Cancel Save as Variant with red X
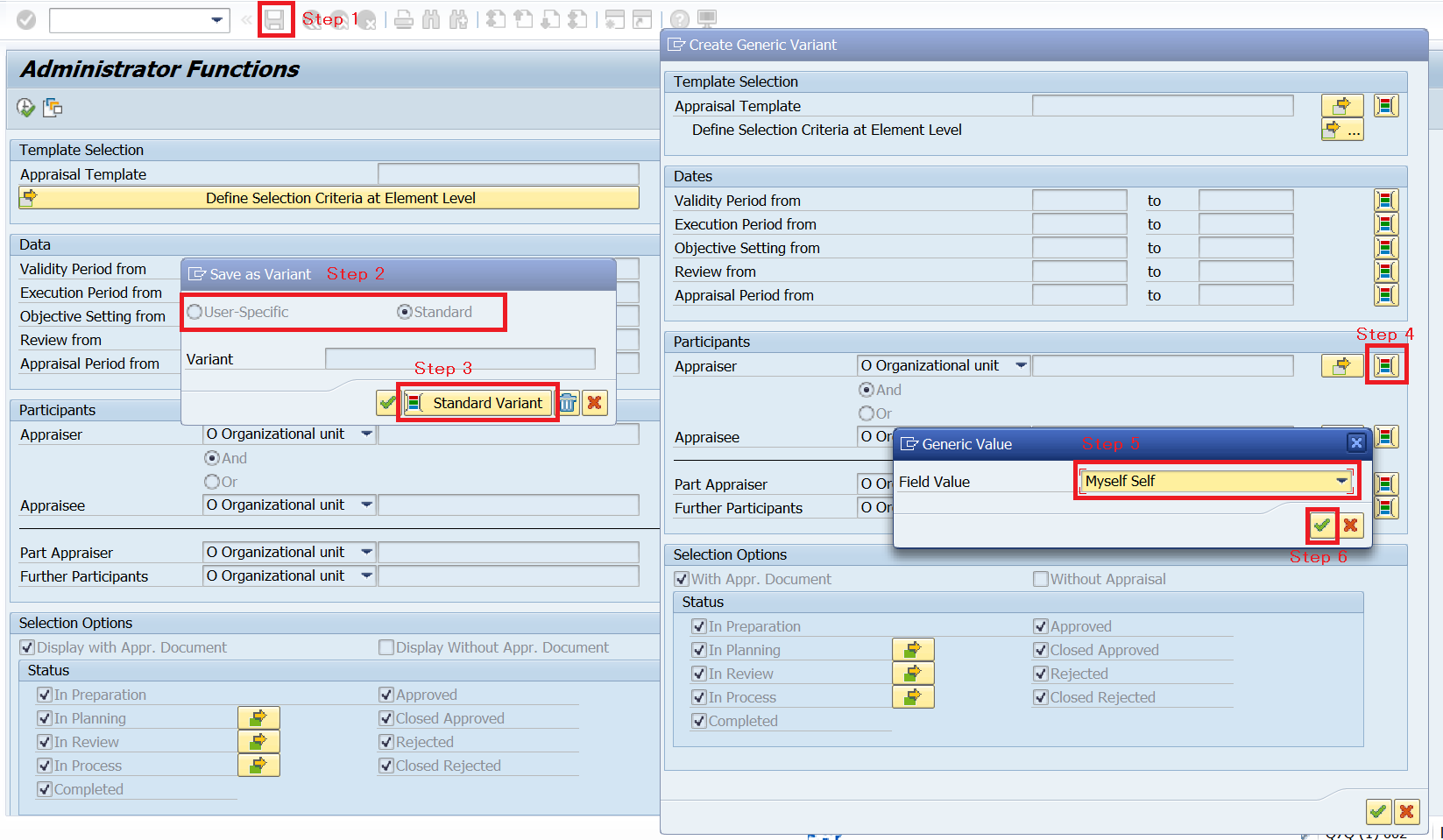Screen dimensions: 1443x840 coord(595,403)
